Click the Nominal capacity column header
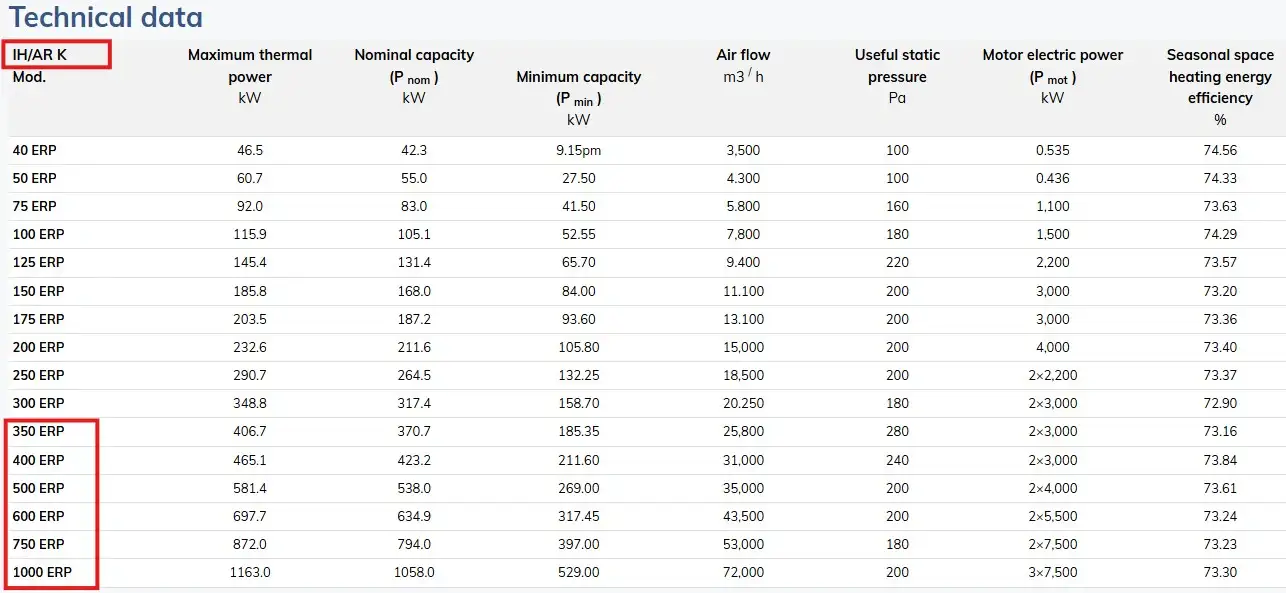 (x=414, y=76)
